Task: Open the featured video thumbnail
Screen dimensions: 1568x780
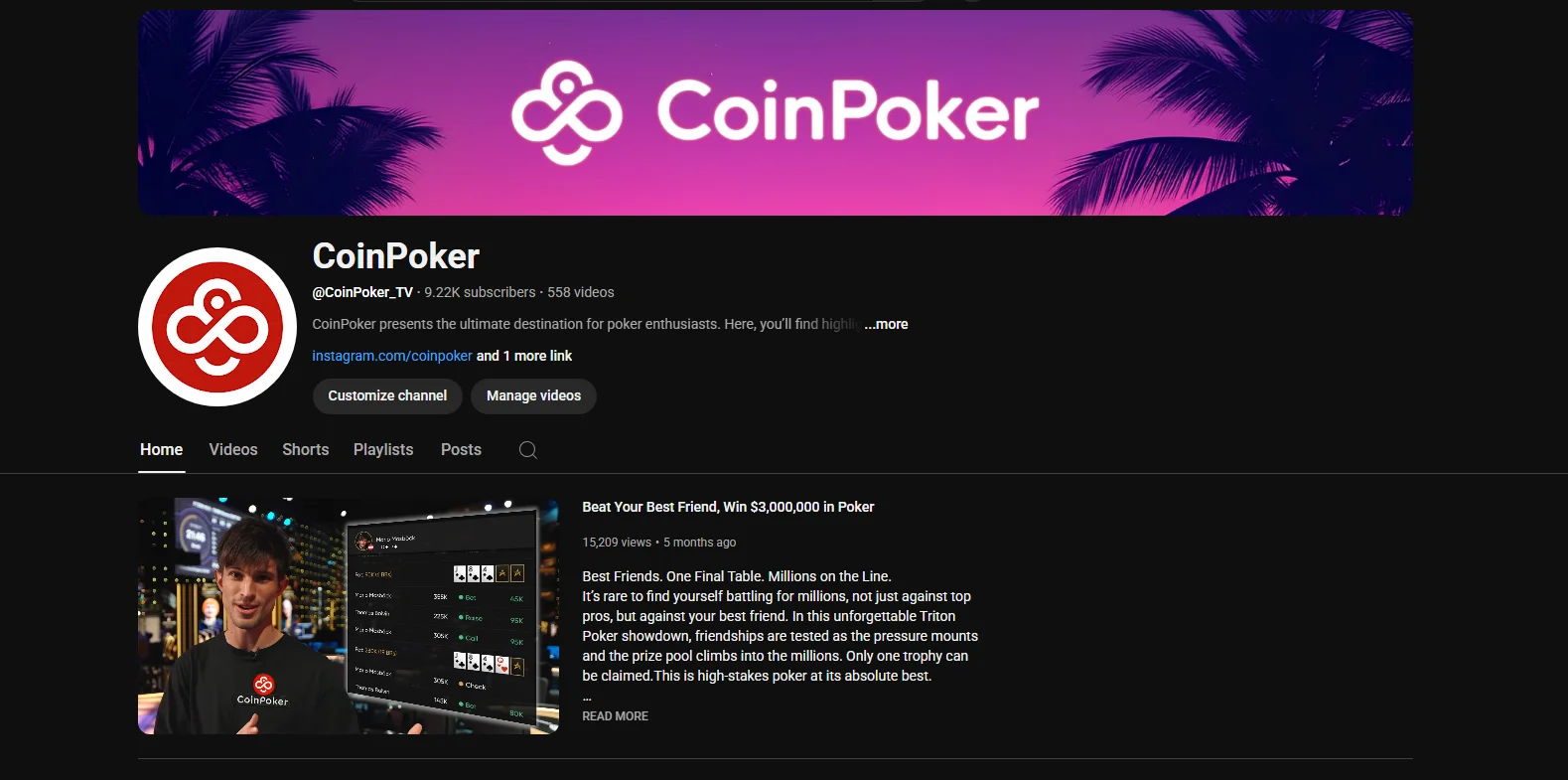Action: (349, 616)
